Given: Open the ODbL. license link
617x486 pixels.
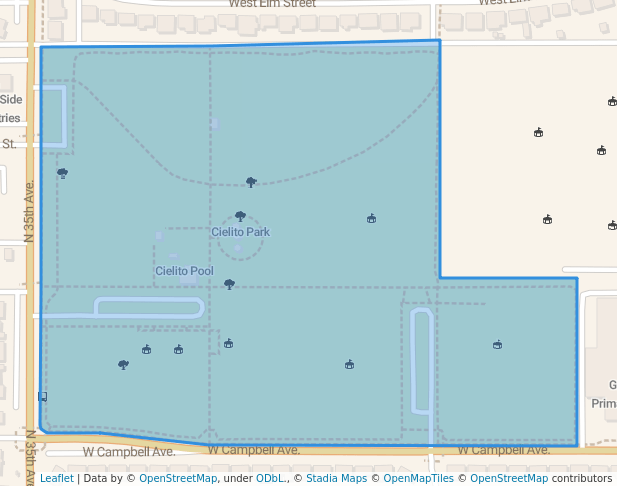Looking at the screenshot, I should [269, 478].
